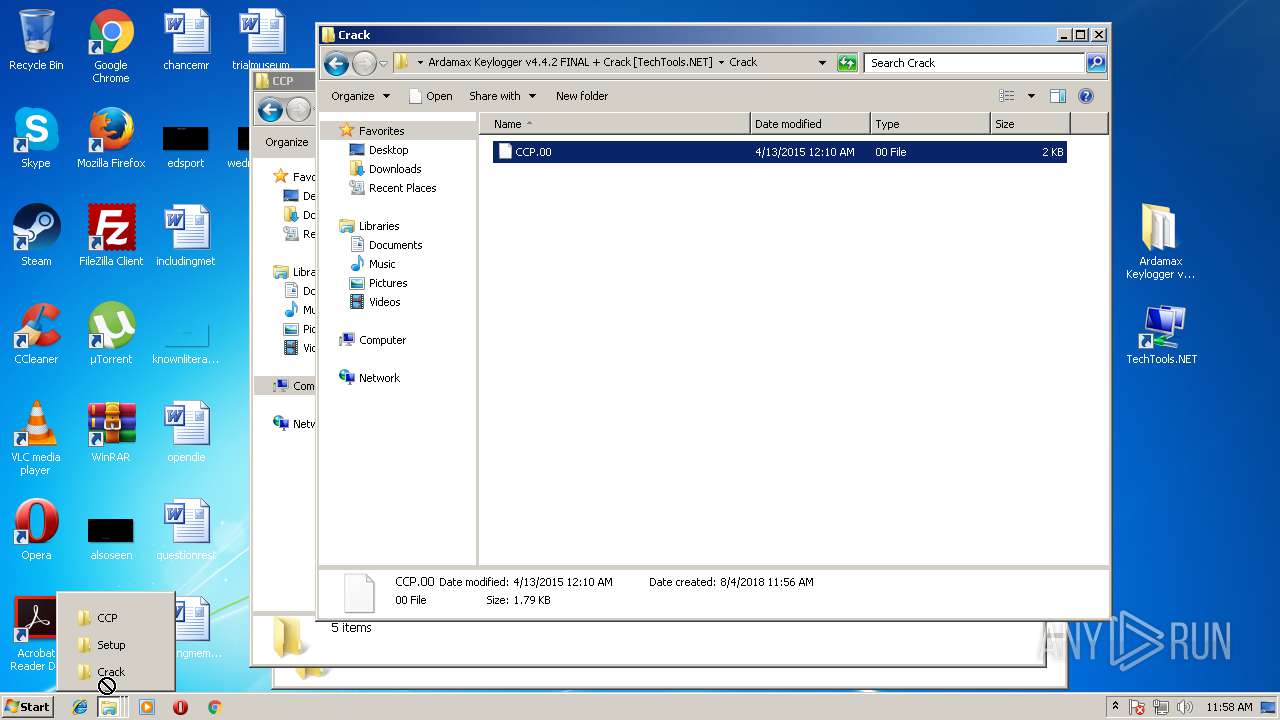Open Videos library

coord(384,302)
